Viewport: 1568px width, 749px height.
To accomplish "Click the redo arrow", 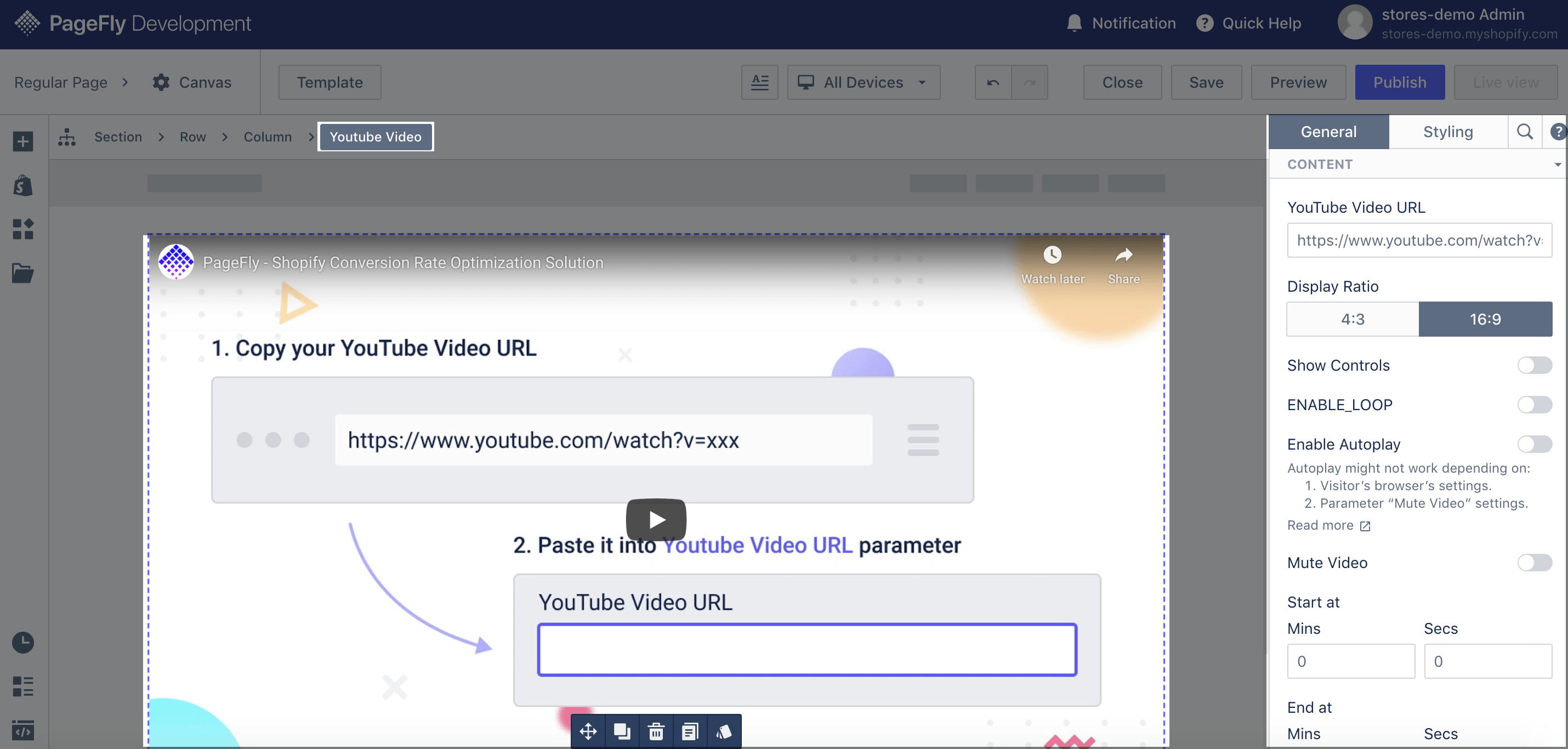I will 1029,82.
